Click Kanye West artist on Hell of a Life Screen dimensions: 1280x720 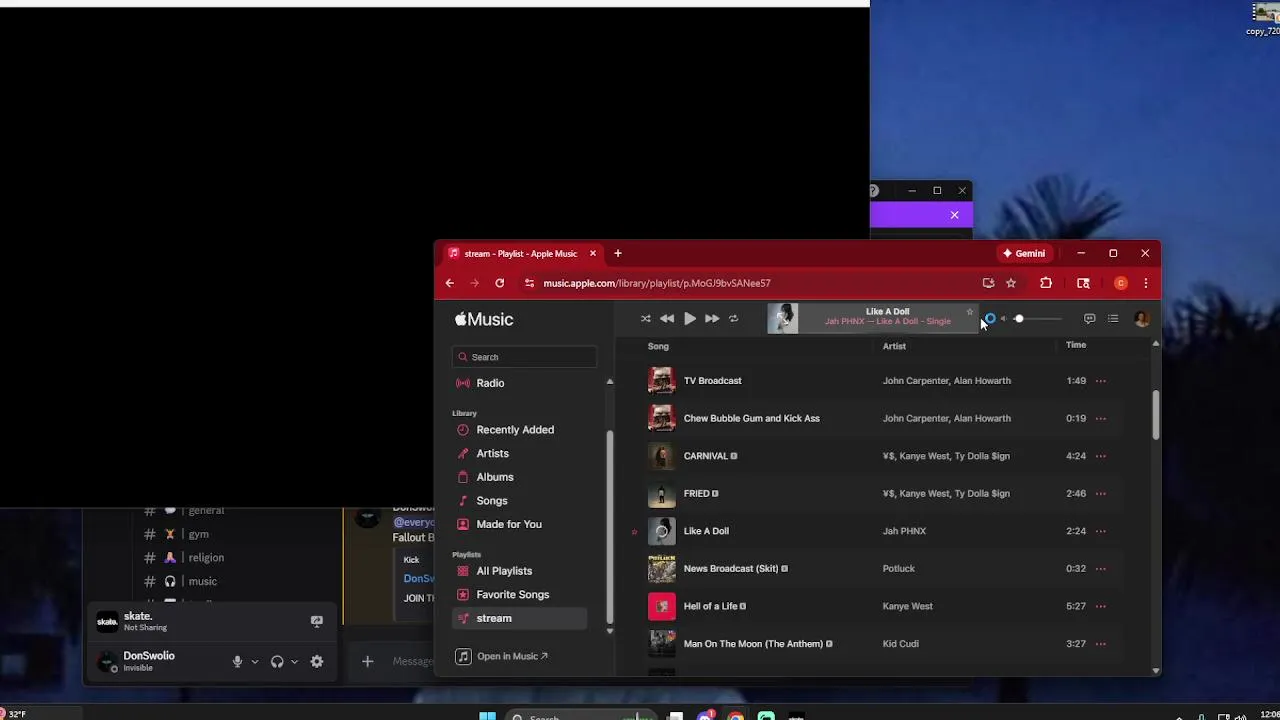click(908, 606)
